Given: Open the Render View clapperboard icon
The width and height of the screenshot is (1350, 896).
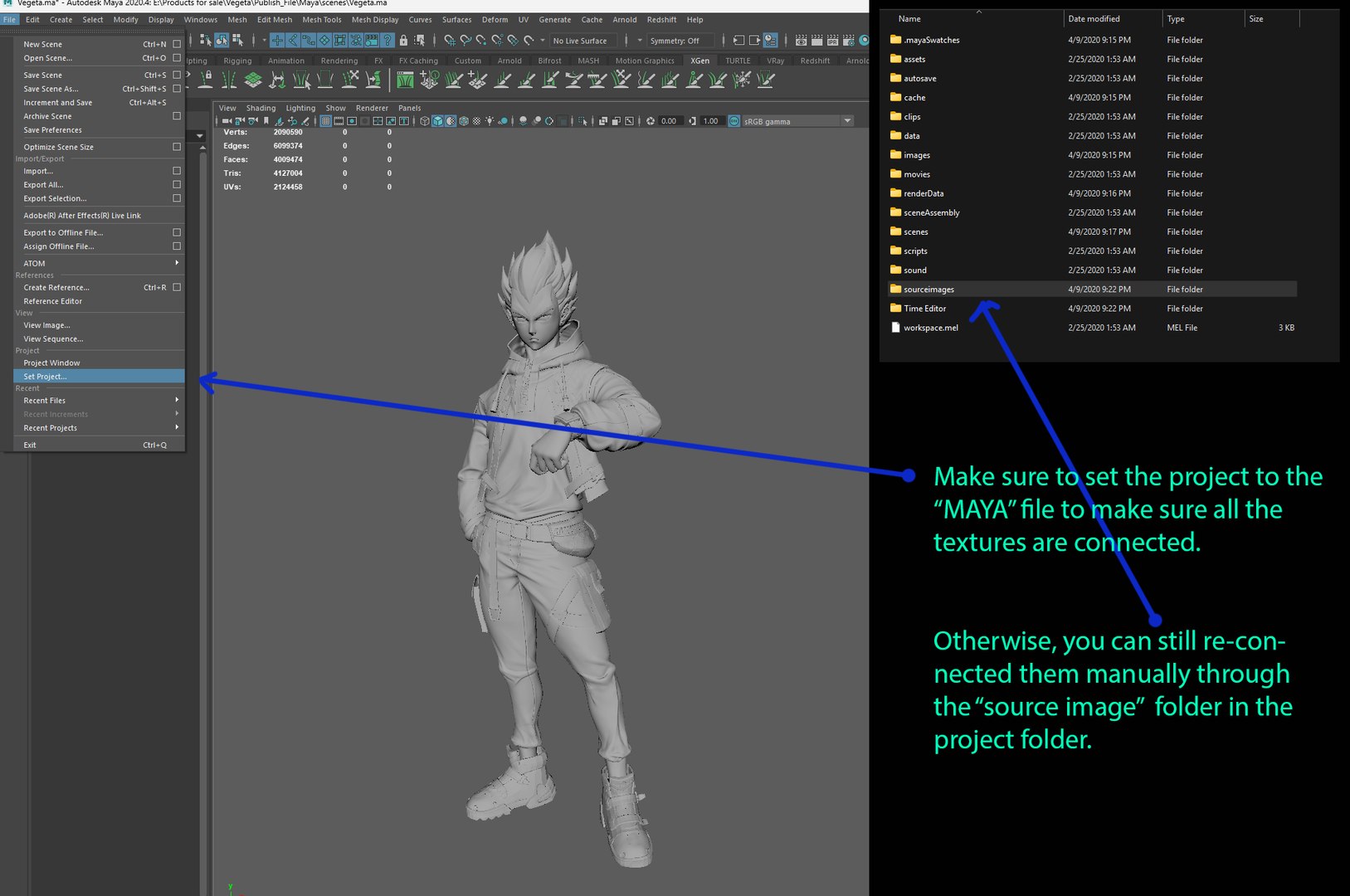Looking at the screenshot, I should (801, 40).
